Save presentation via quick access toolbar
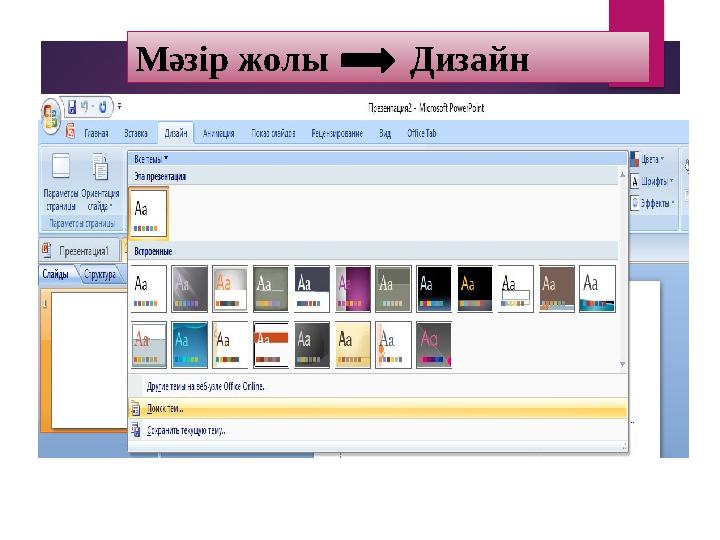This screenshot has width=720, height=540. point(72,107)
